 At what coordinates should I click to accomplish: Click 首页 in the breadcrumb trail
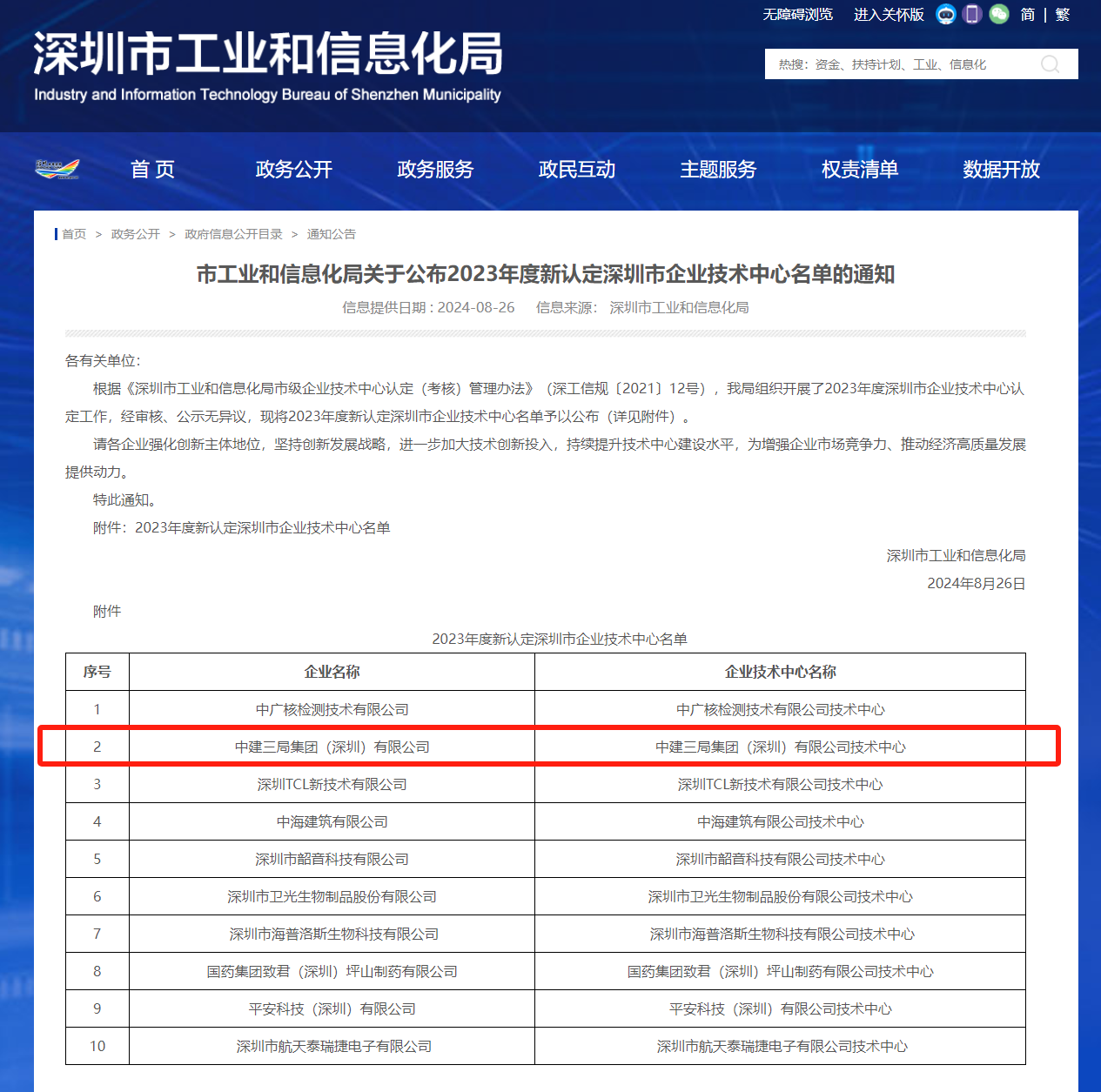click(x=74, y=234)
